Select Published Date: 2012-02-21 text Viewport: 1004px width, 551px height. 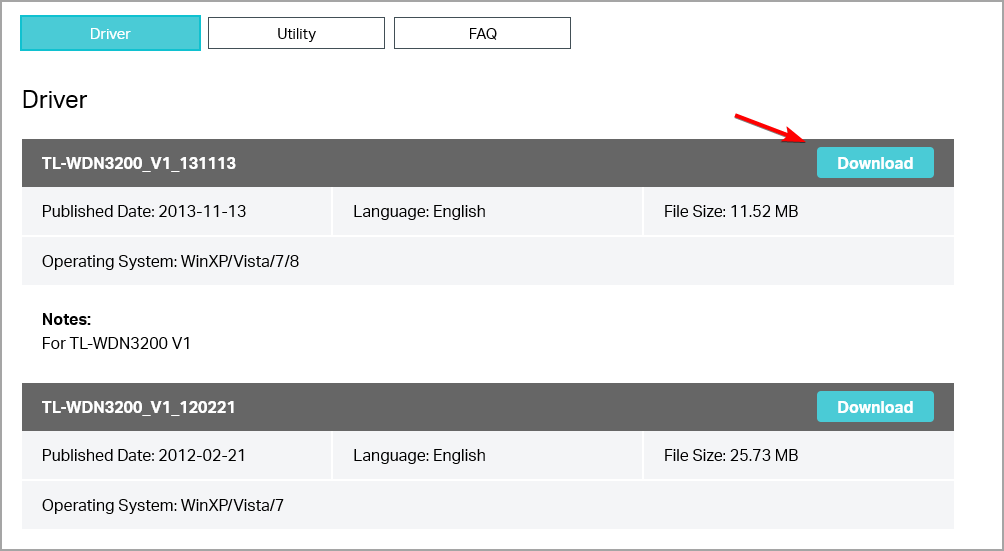coord(144,455)
